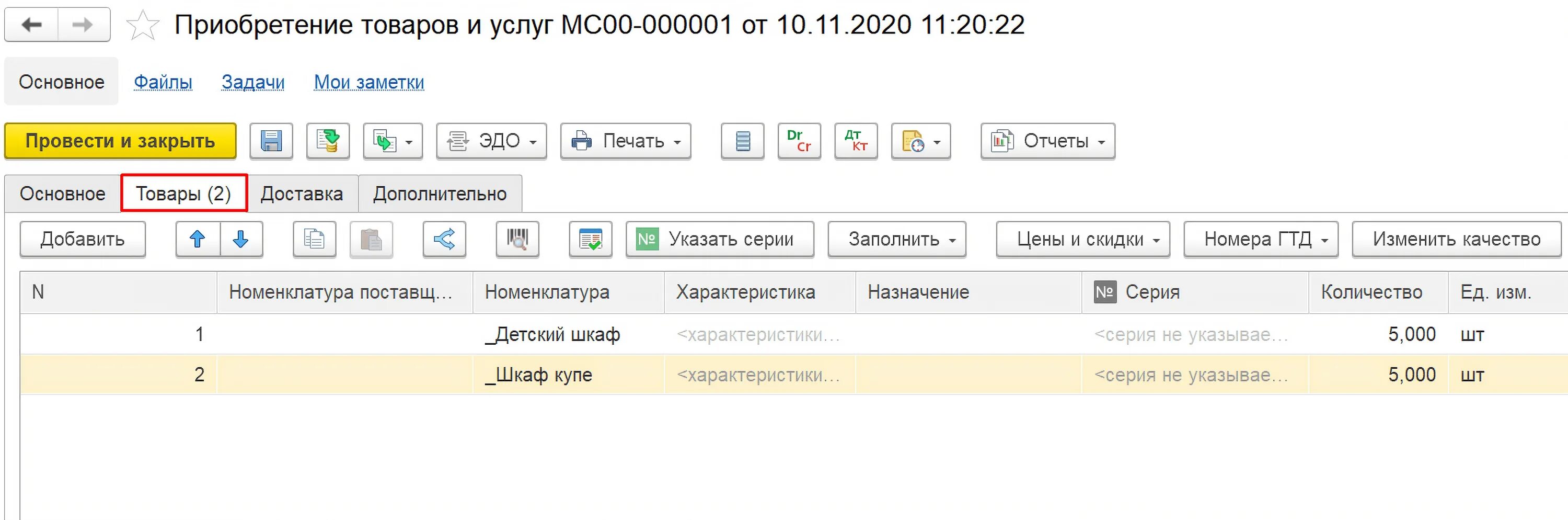Open Цены и скидки dropdown
The height and width of the screenshot is (520, 1568).
[1083, 239]
